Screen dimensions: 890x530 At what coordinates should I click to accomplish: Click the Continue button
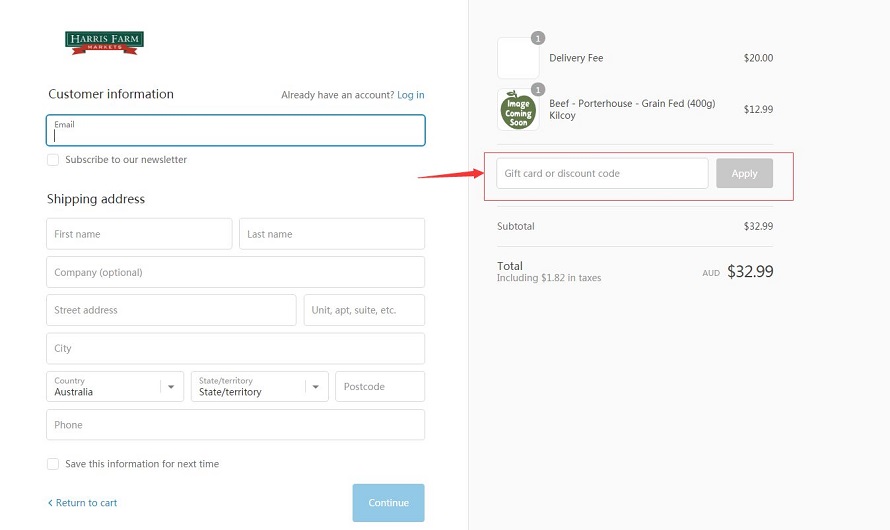(388, 503)
